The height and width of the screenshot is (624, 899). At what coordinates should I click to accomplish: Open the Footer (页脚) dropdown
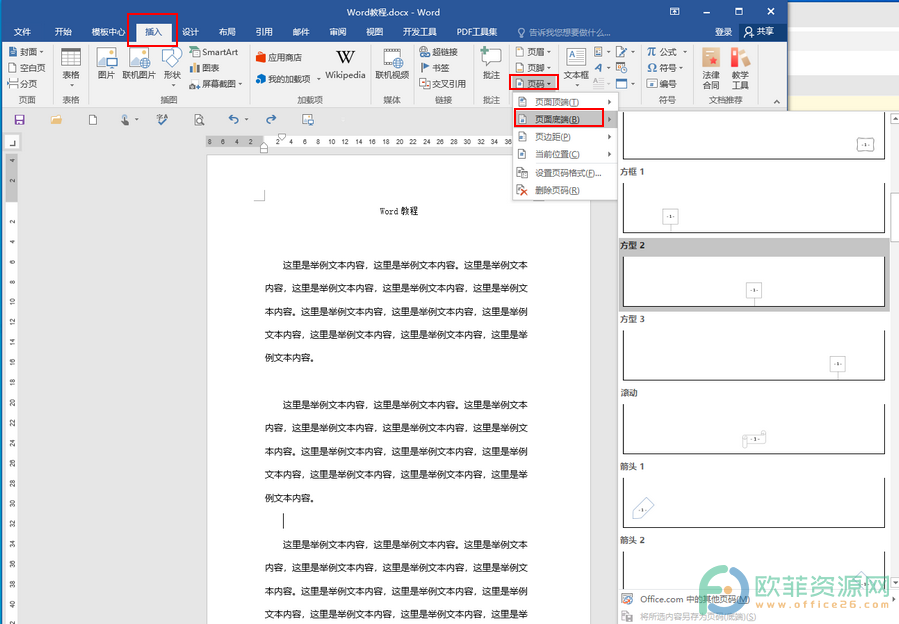pos(533,68)
